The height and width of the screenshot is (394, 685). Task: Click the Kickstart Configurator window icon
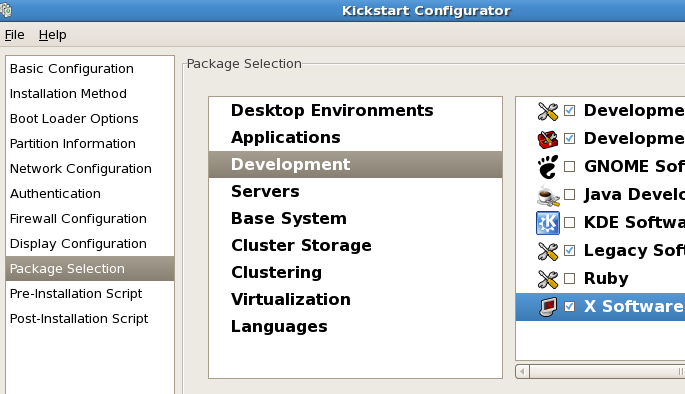pos(6,10)
